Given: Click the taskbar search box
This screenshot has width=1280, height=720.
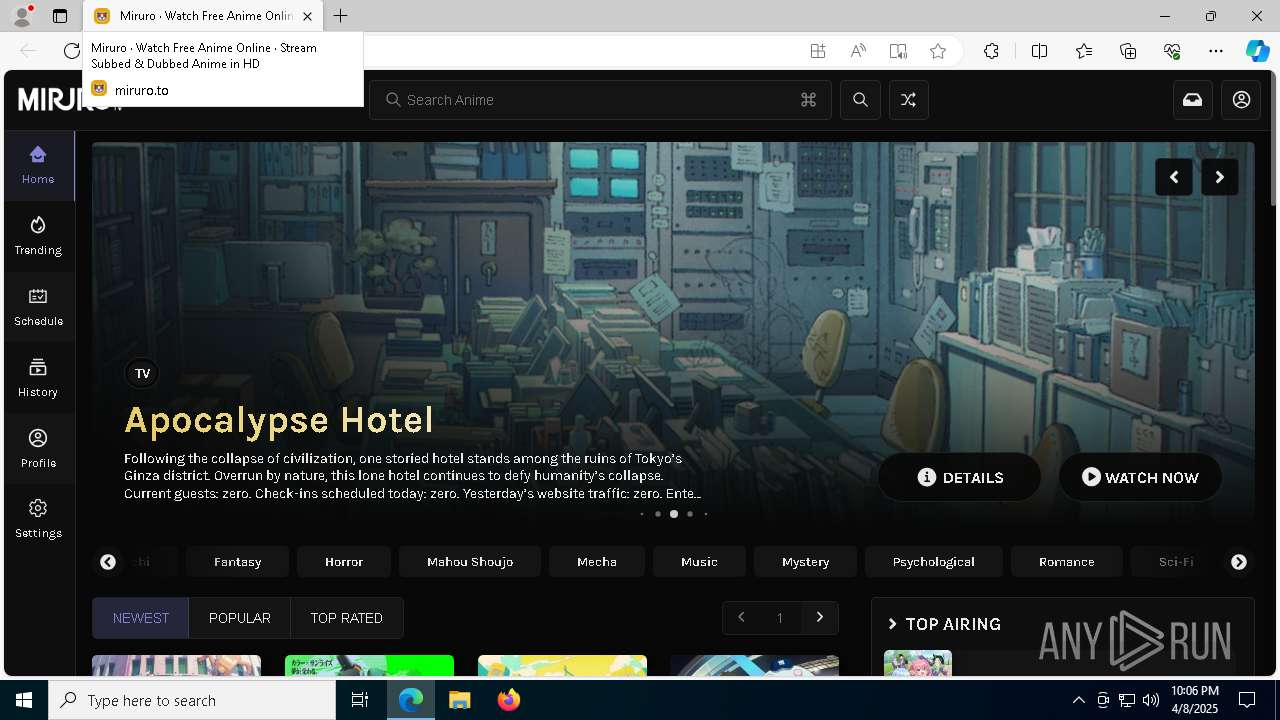Looking at the screenshot, I should (x=192, y=700).
